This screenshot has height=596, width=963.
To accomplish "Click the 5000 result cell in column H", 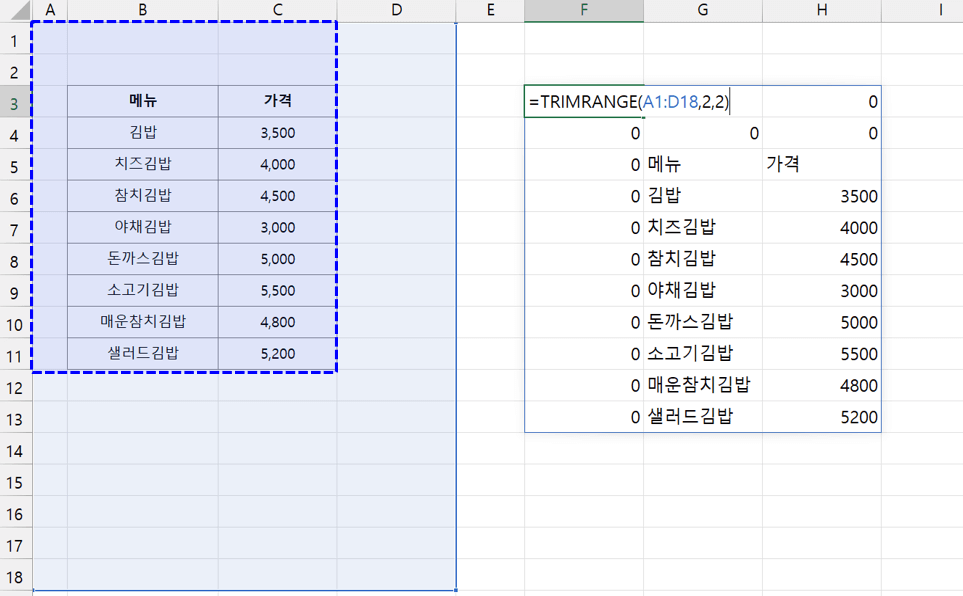I will (822, 322).
